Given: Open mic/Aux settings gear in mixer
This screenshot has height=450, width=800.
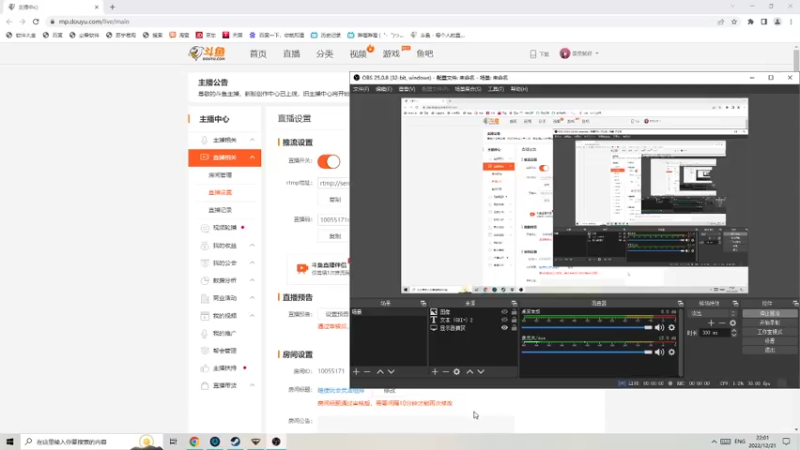Looking at the screenshot, I should click(x=672, y=352).
